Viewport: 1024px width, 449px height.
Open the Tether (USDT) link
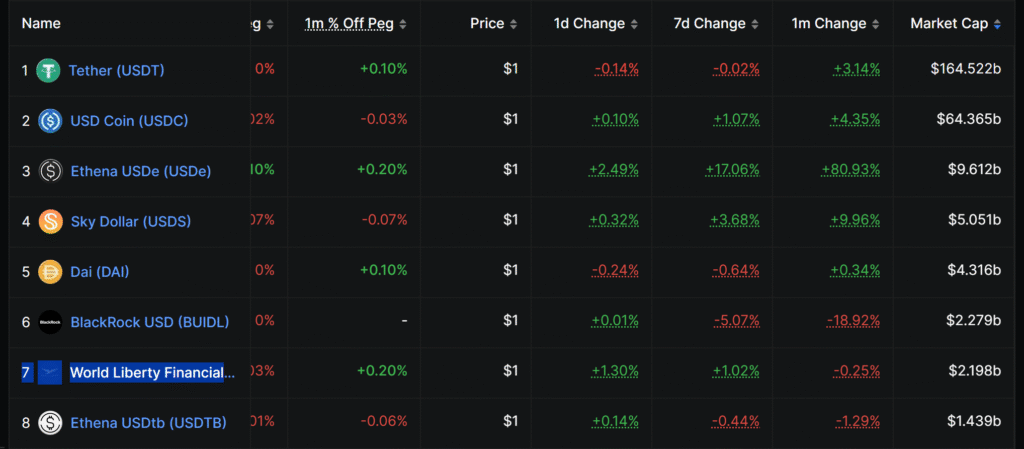click(x=116, y=70)
